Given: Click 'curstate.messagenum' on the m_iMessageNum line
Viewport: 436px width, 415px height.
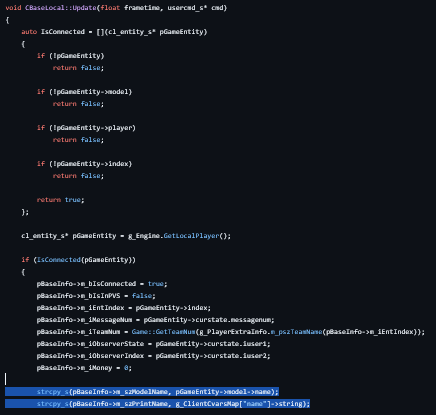Looking at the screenshot, I should [x=233, y=320].
